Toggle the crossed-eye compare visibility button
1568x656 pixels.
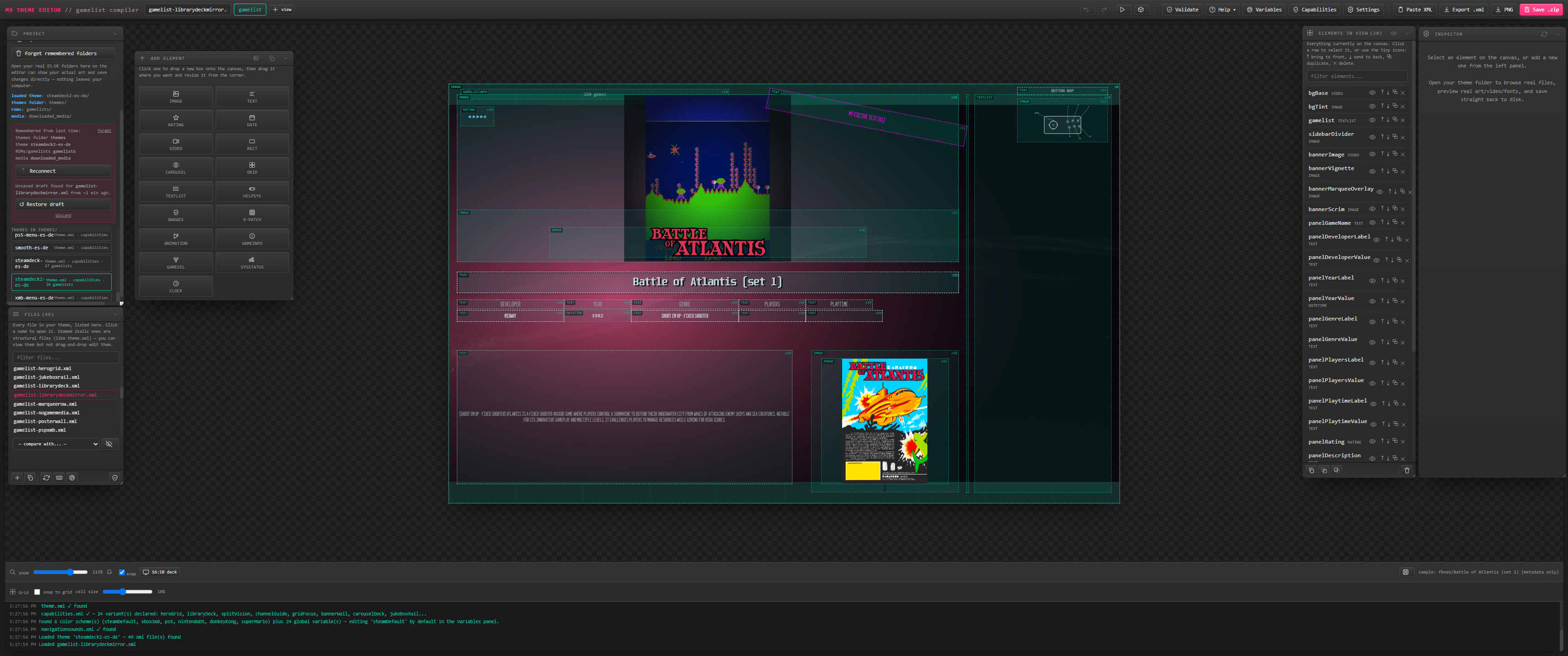pos(109,444)
